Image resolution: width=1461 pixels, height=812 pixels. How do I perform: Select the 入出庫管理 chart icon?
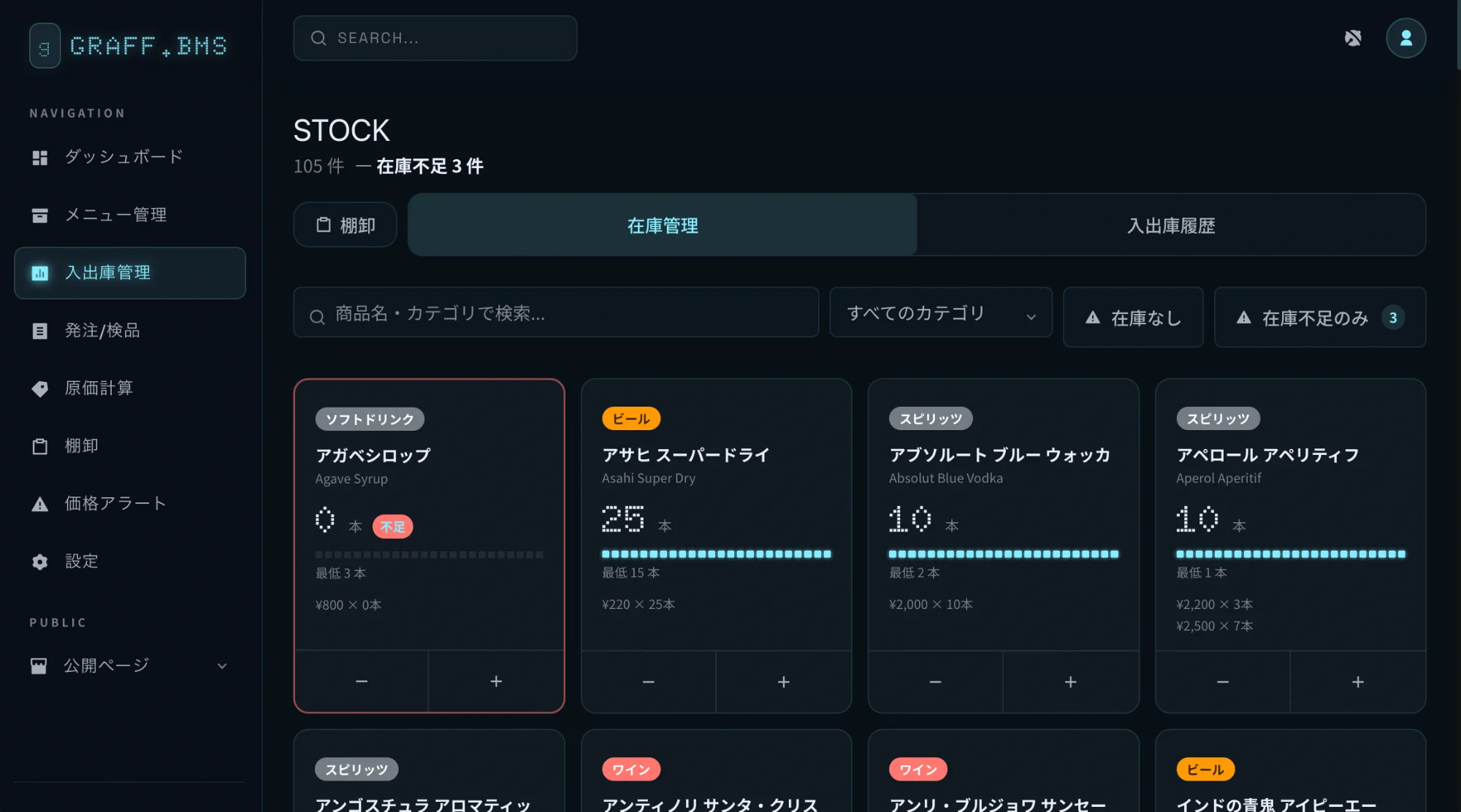(40, 273)
